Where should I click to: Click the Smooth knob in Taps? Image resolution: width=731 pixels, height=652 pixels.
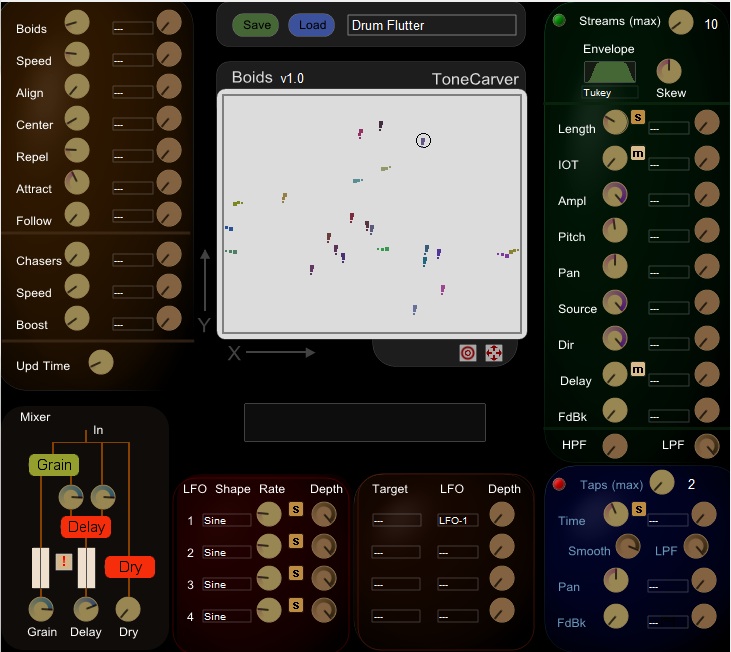click(628, 546)
